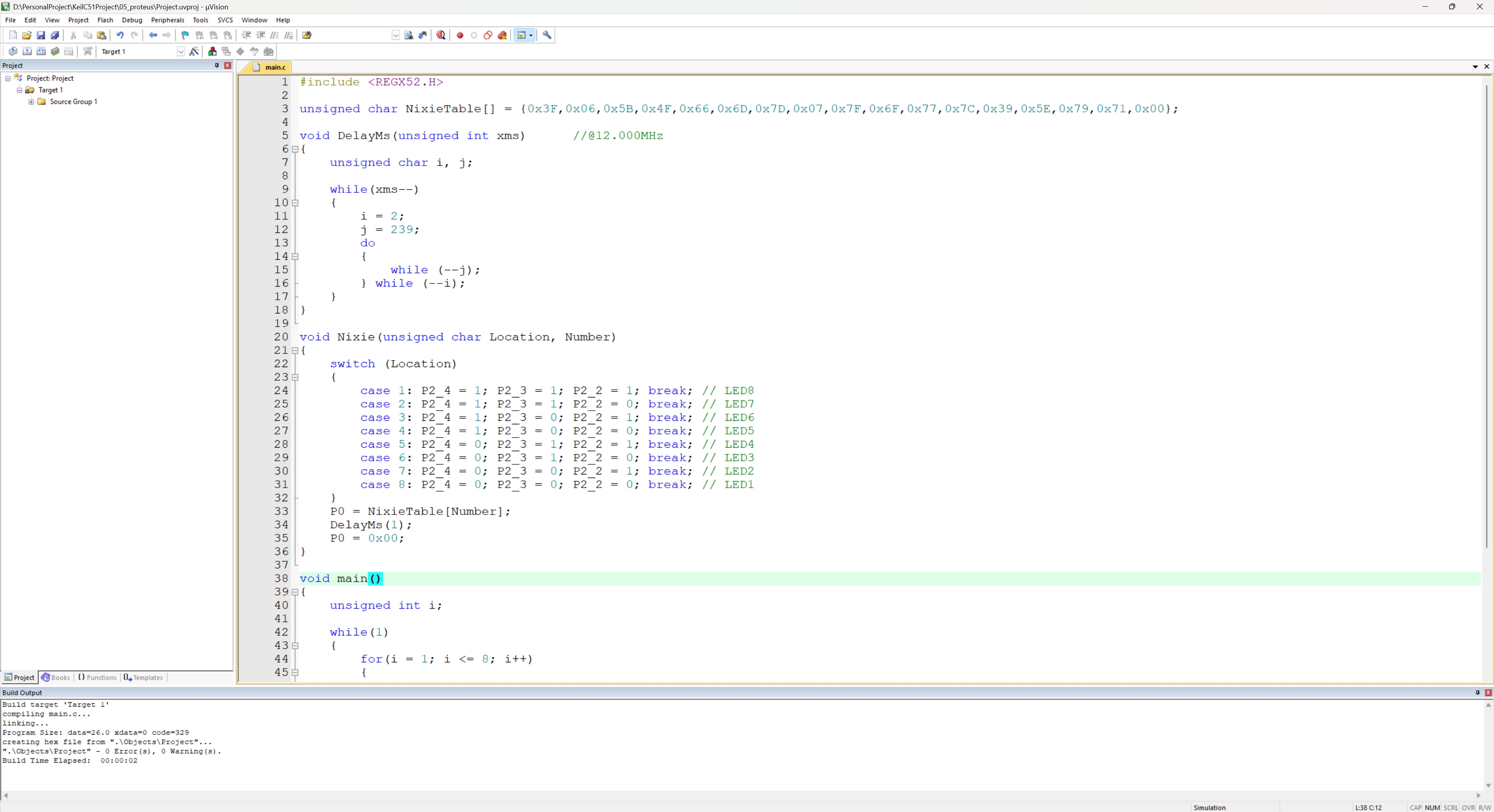Viewport: 1494px width, 812px height.
Task: Collapse the Target 1 tree node
Action: click(x=19, y=90)
